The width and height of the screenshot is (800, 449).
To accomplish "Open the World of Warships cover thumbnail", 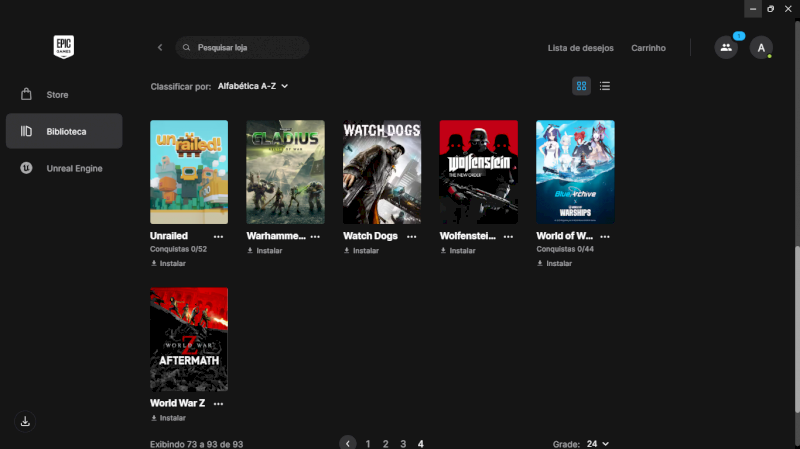I will click(575, 172).
